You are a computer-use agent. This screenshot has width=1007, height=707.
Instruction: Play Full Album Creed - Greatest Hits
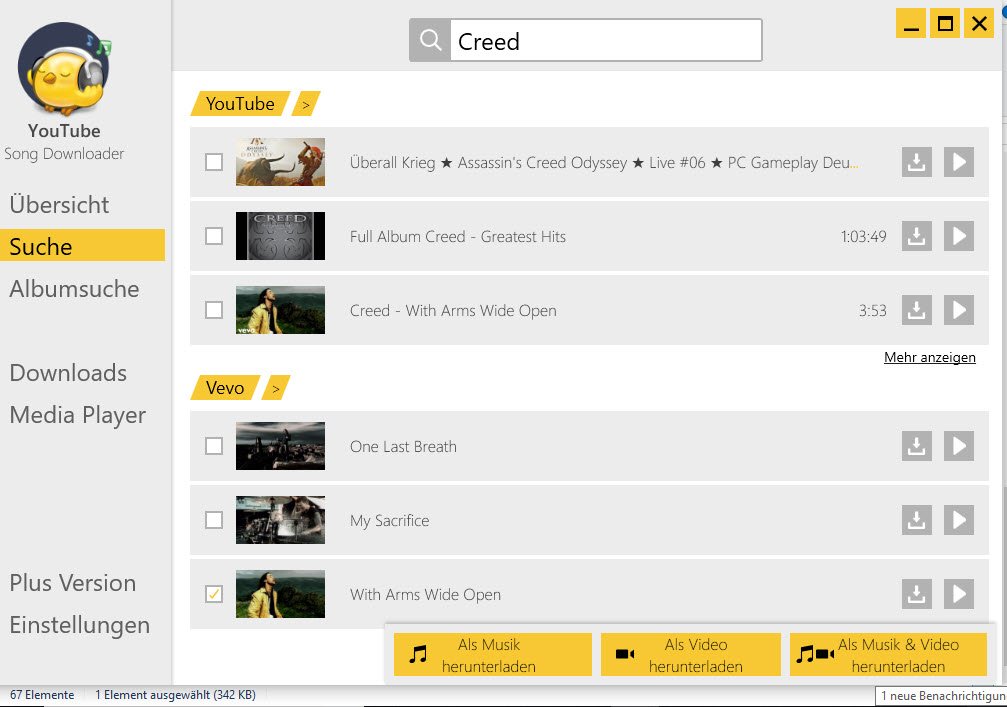point(959,236)
